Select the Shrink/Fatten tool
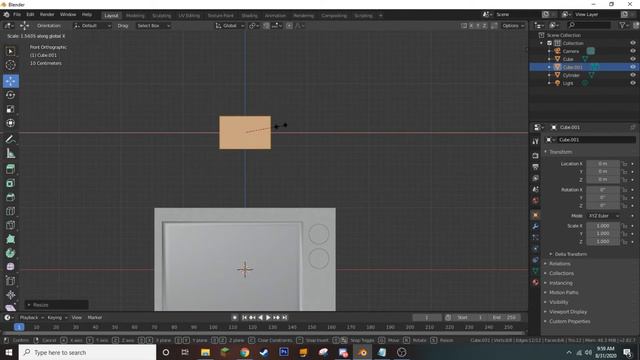 (11, 295)
